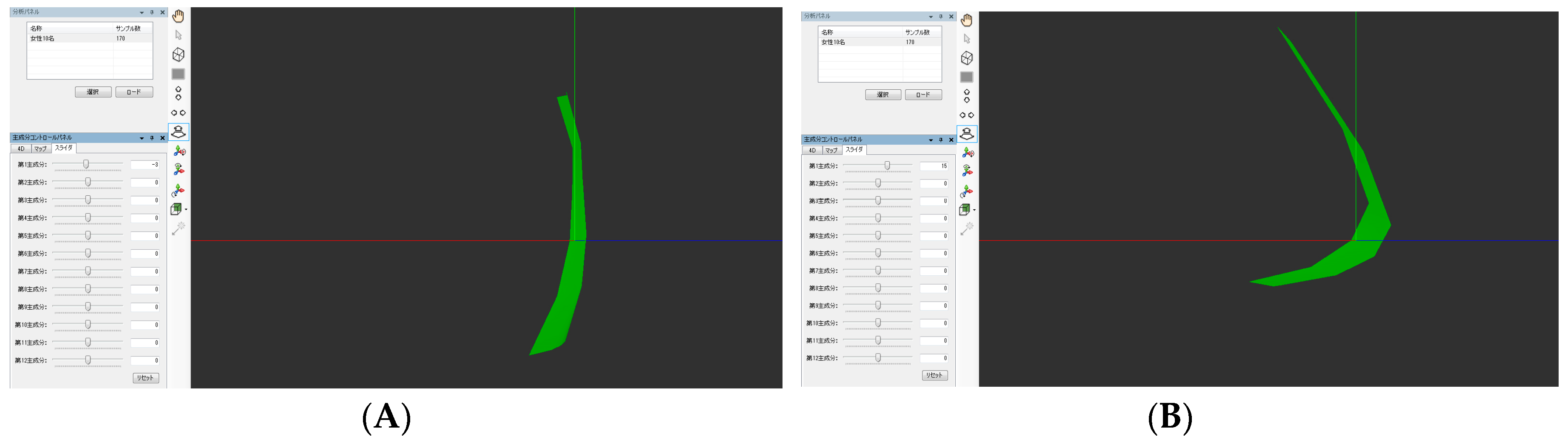Click the vertically stacked diamonds icon in screenshot B
Image resolution: width=1568 pixels, height=448 pixels.
(x=967, y=96)
